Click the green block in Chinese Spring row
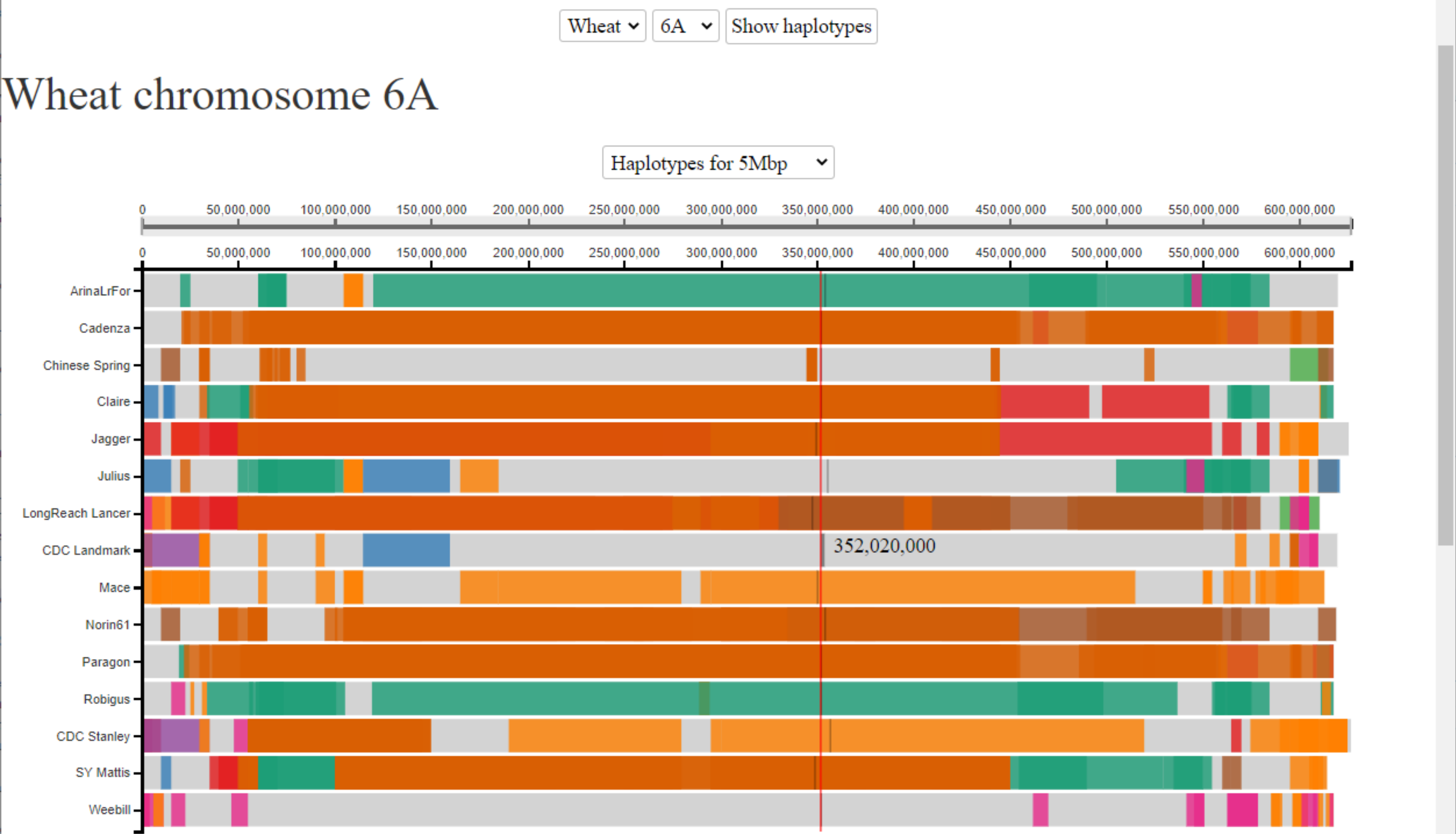 [1303, 365]
